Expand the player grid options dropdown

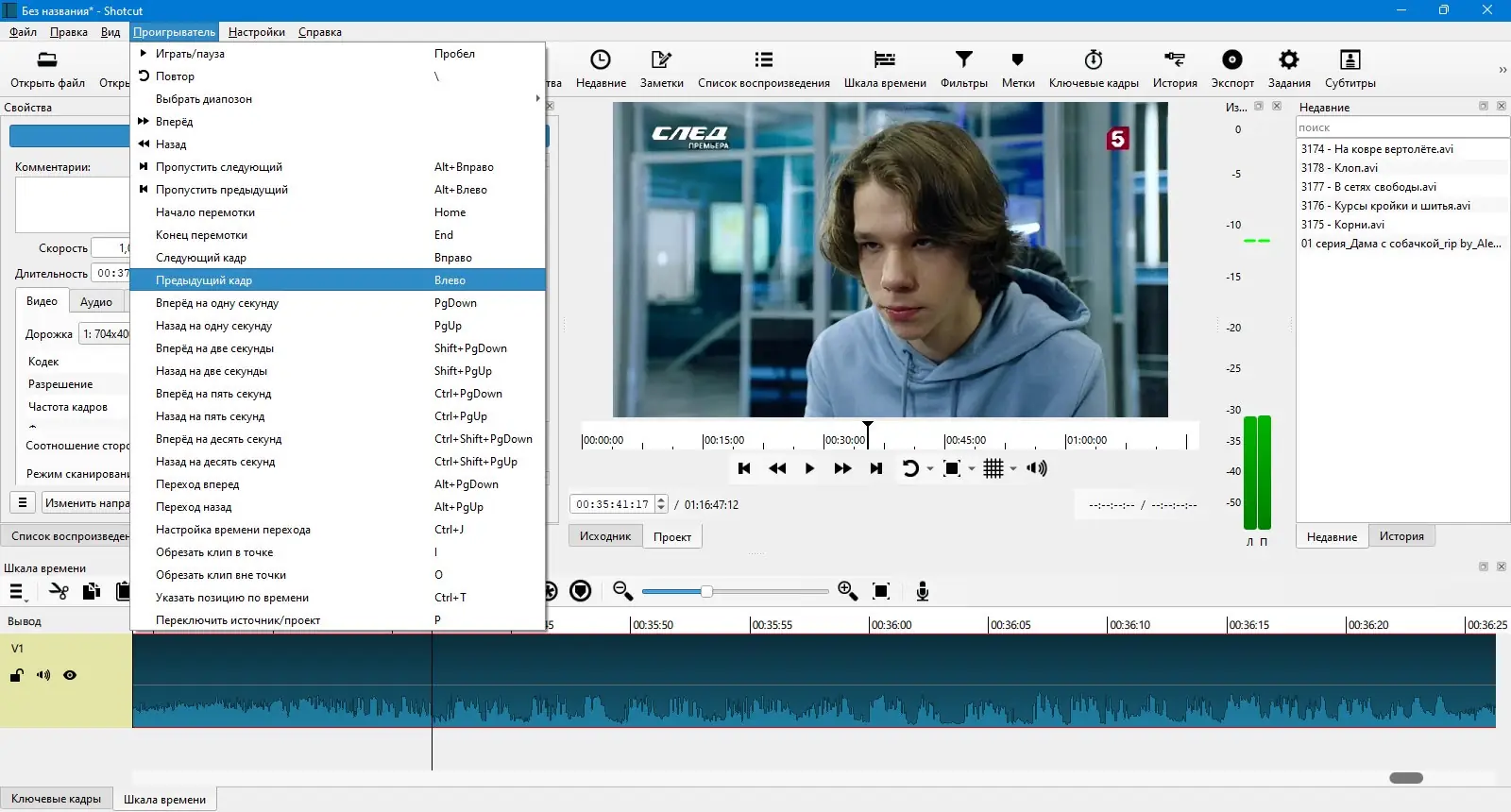click(1013, 469)
